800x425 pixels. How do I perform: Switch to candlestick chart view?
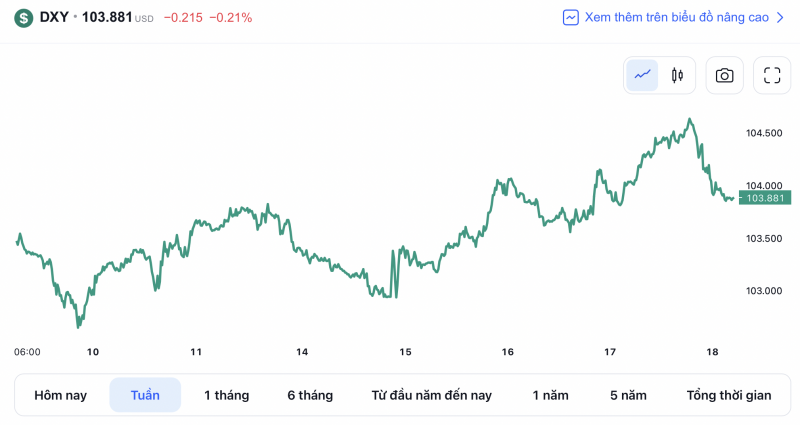pos(677,75)
